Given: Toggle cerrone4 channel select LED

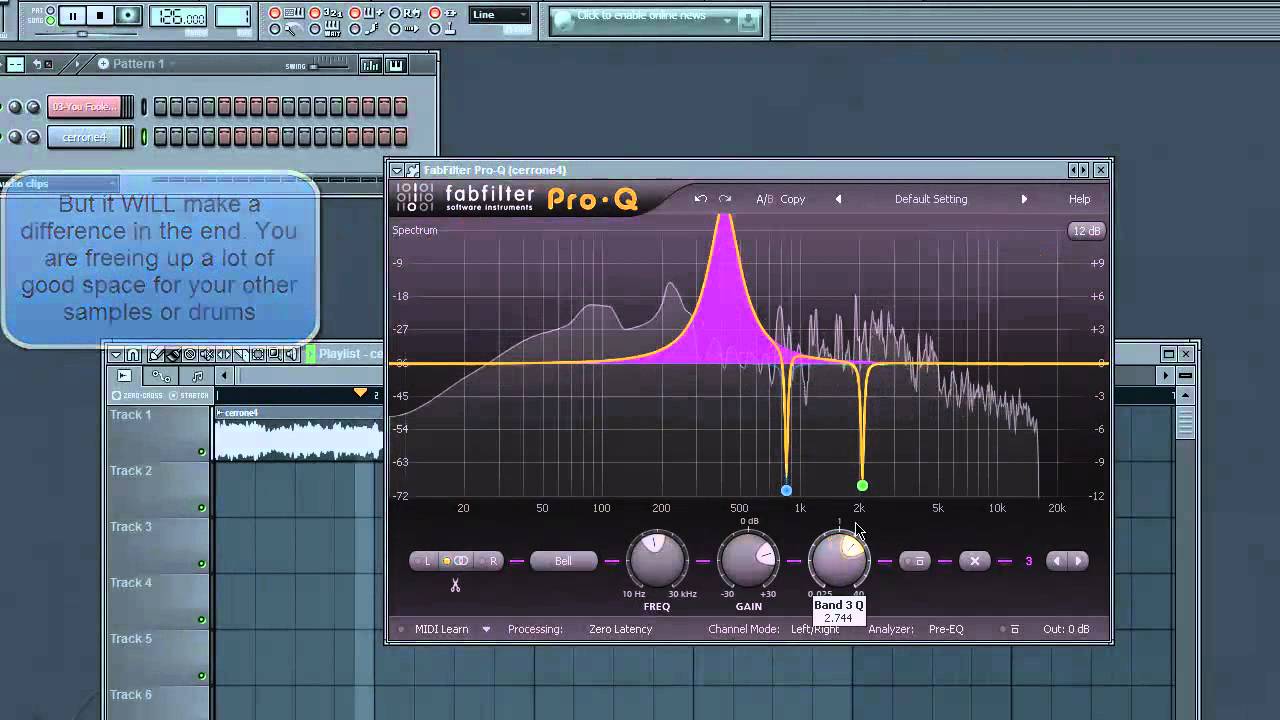Looking at the screenshot, I should click(144, 137).
